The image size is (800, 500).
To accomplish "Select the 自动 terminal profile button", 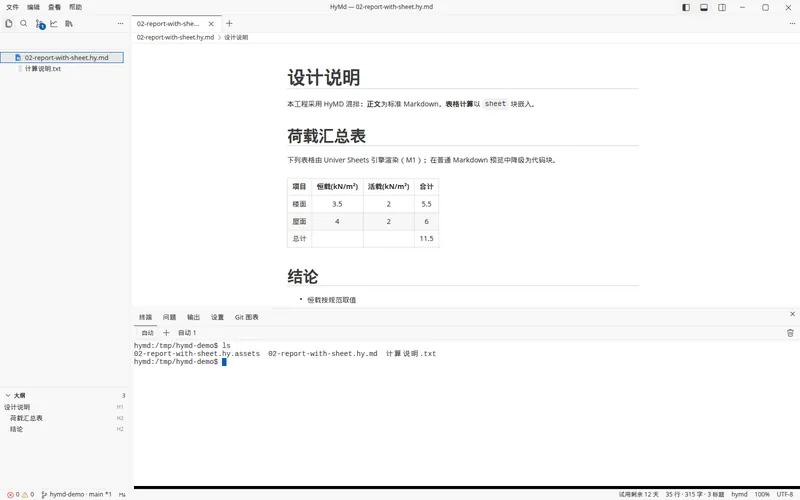I will click(147, 333).
